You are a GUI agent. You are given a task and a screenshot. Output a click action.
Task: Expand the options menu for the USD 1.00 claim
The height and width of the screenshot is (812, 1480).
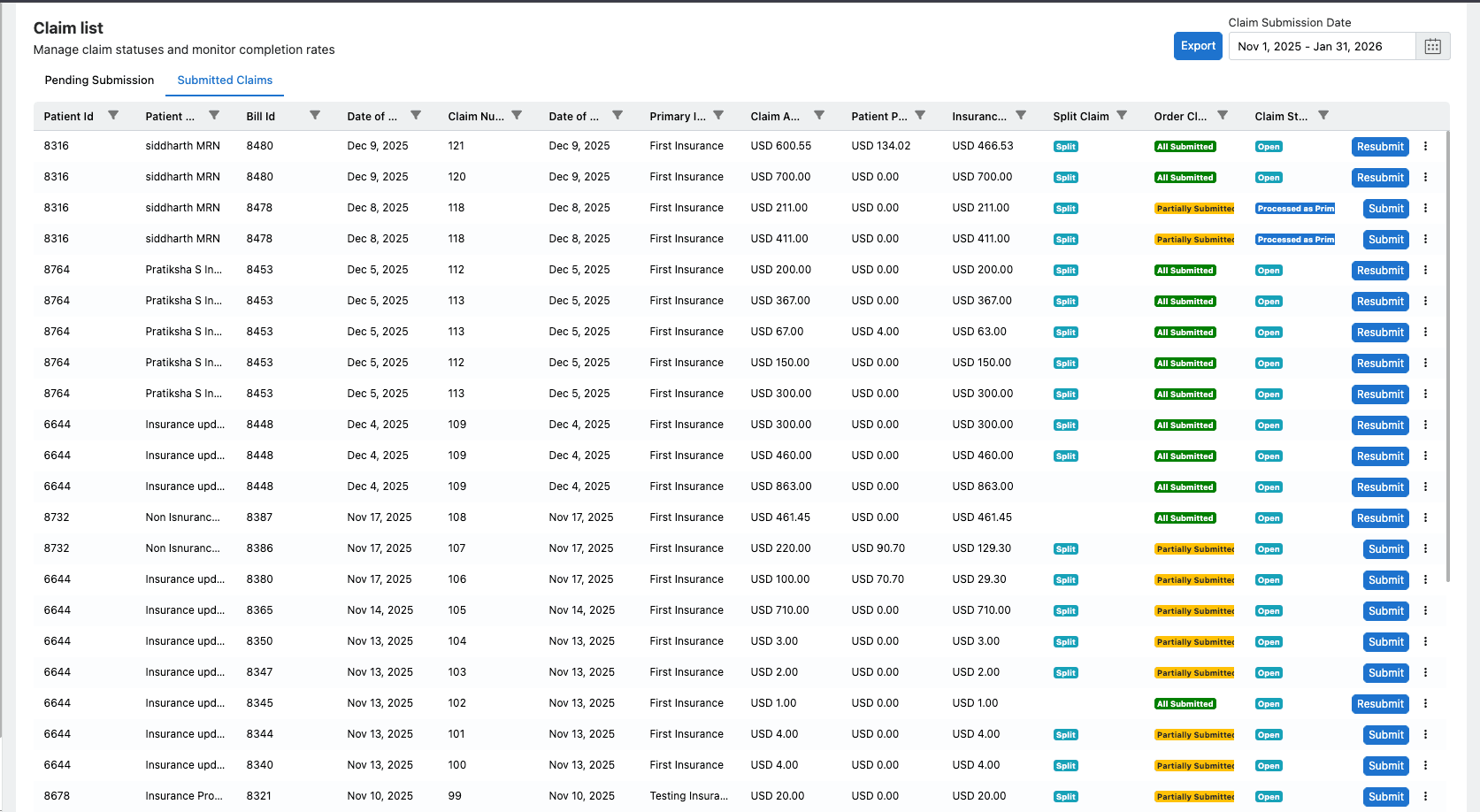[x=1425, y=703]
